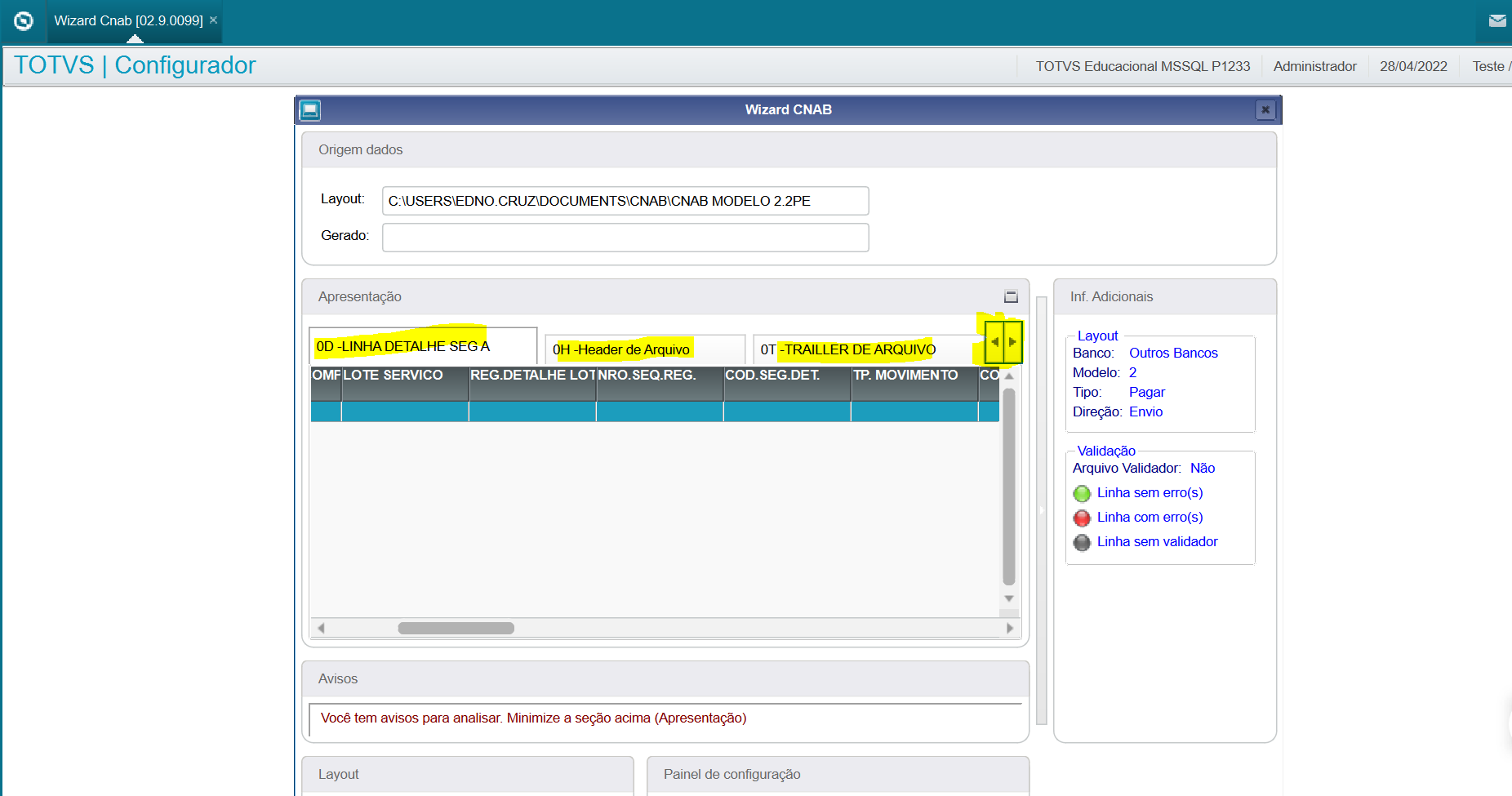Click the Linha sem validador label
Screen dimensions: 1512x796
(1157, 541)
